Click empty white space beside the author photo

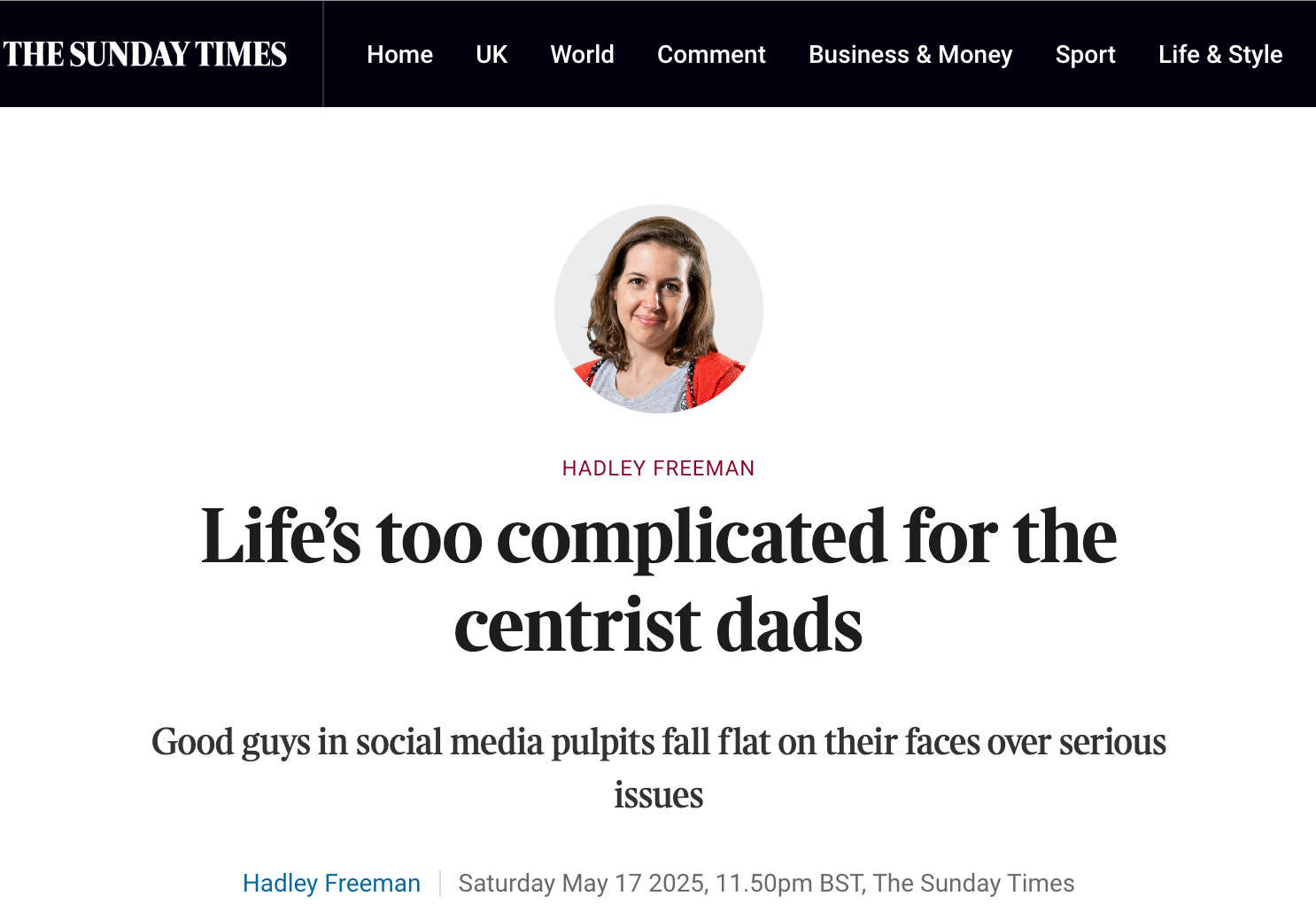[974, 310]
